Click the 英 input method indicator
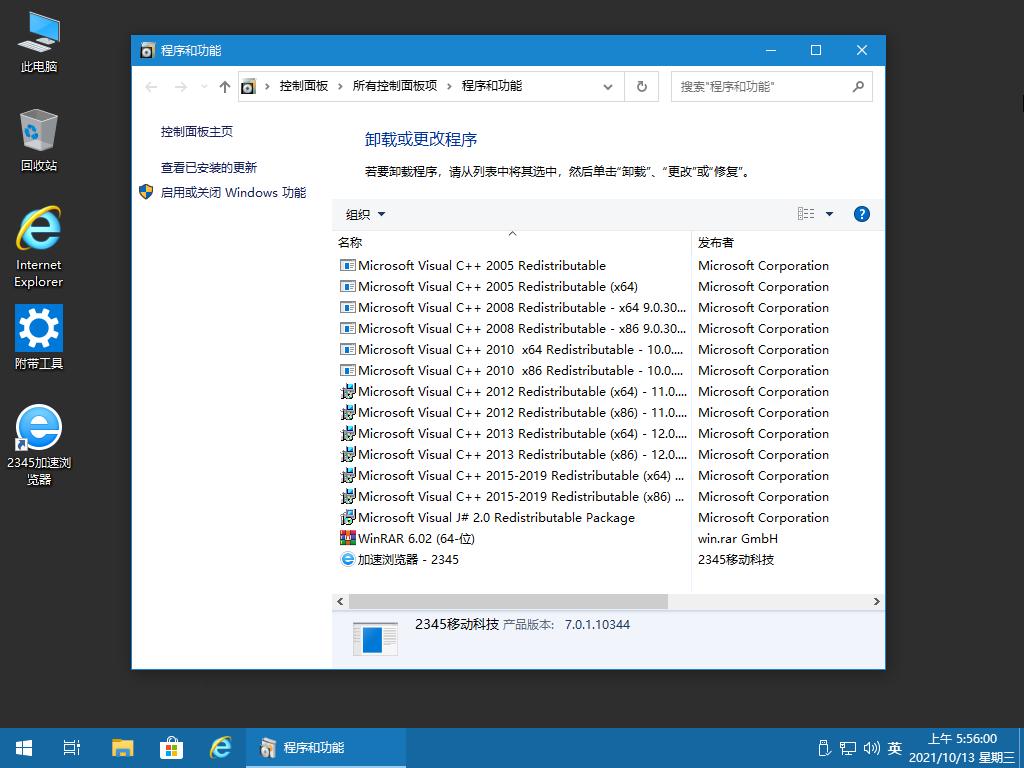The image size is (1024, 768). tap(895, 748)
